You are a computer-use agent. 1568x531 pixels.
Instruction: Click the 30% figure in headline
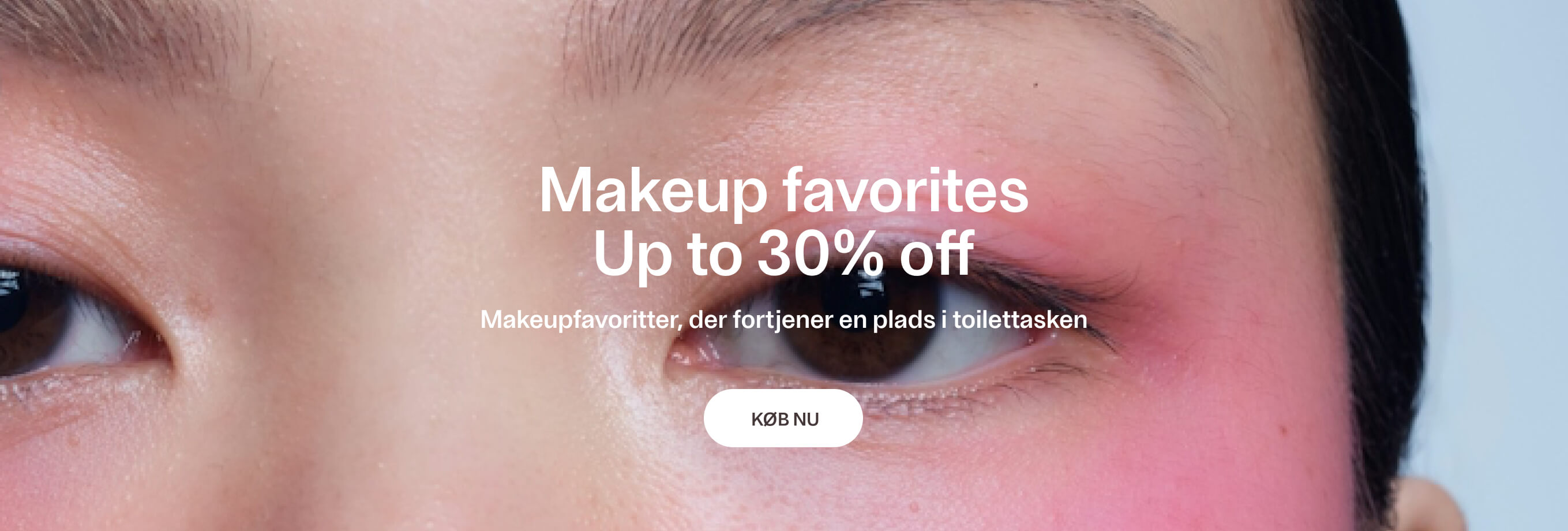[820, 253]
